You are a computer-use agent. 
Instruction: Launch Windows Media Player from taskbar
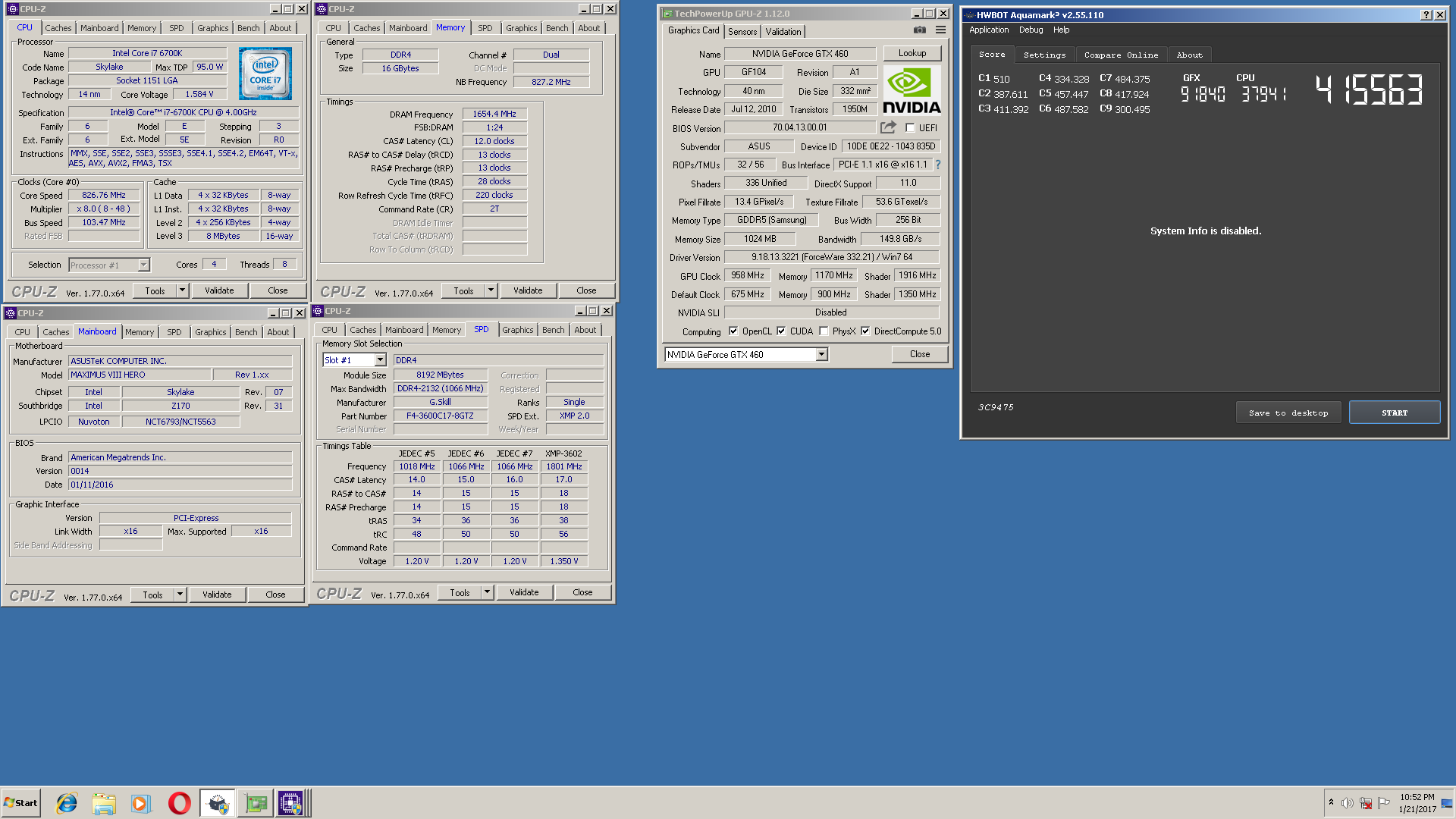coord(141,803)
